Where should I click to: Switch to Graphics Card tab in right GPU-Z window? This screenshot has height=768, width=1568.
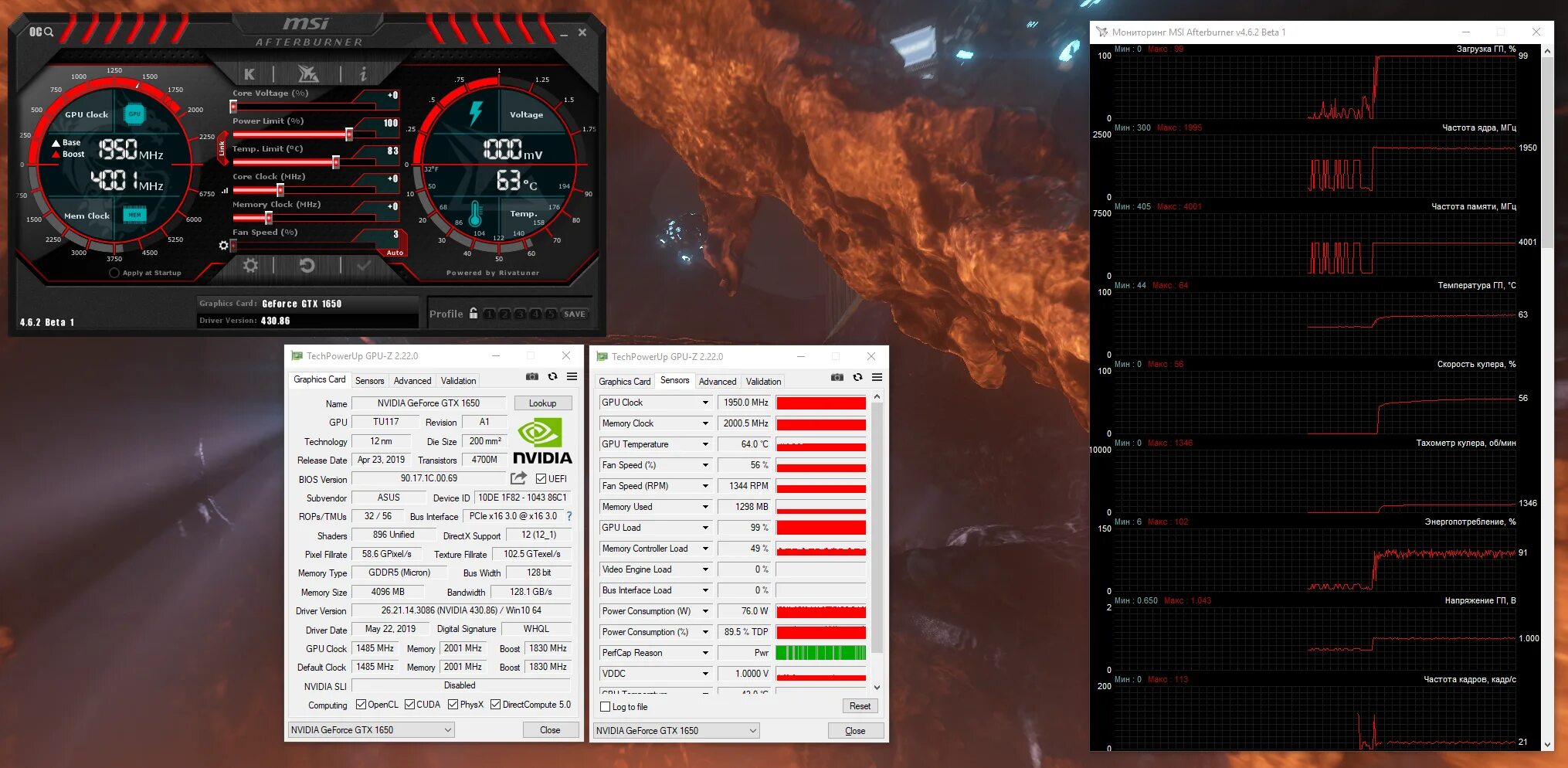(625, 382)
